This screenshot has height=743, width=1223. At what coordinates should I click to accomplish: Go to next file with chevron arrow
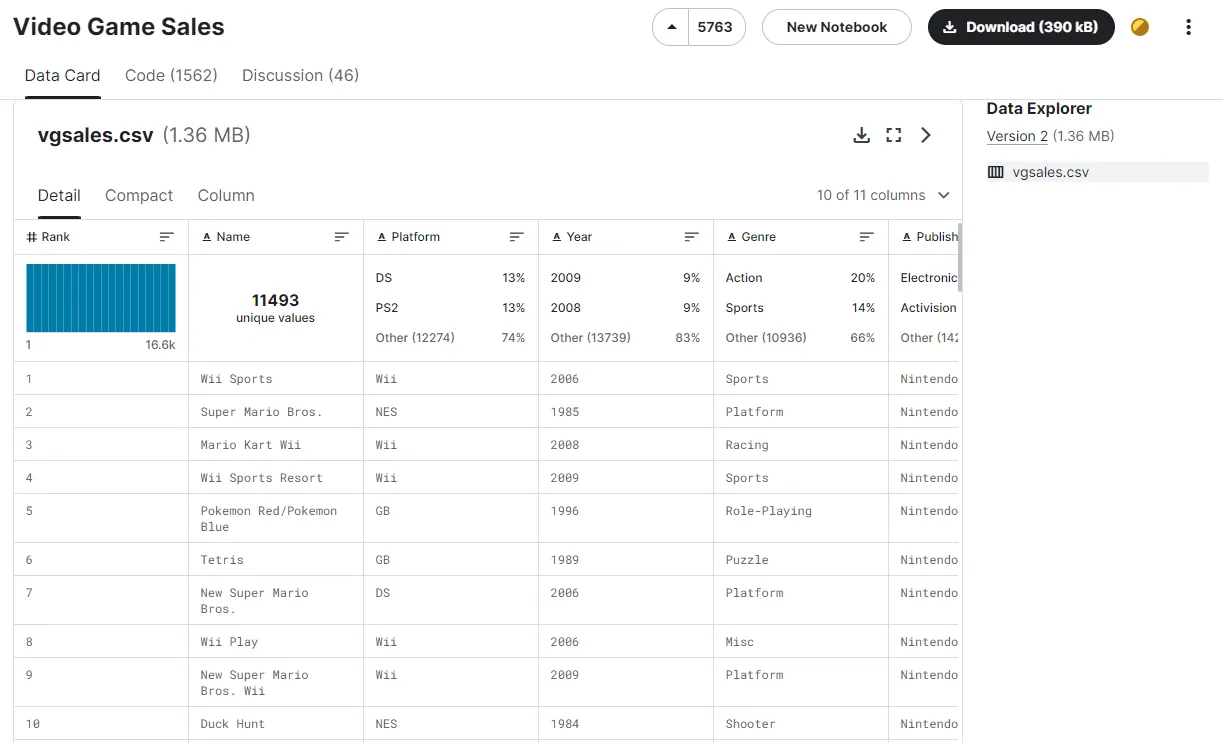(926, 135)
